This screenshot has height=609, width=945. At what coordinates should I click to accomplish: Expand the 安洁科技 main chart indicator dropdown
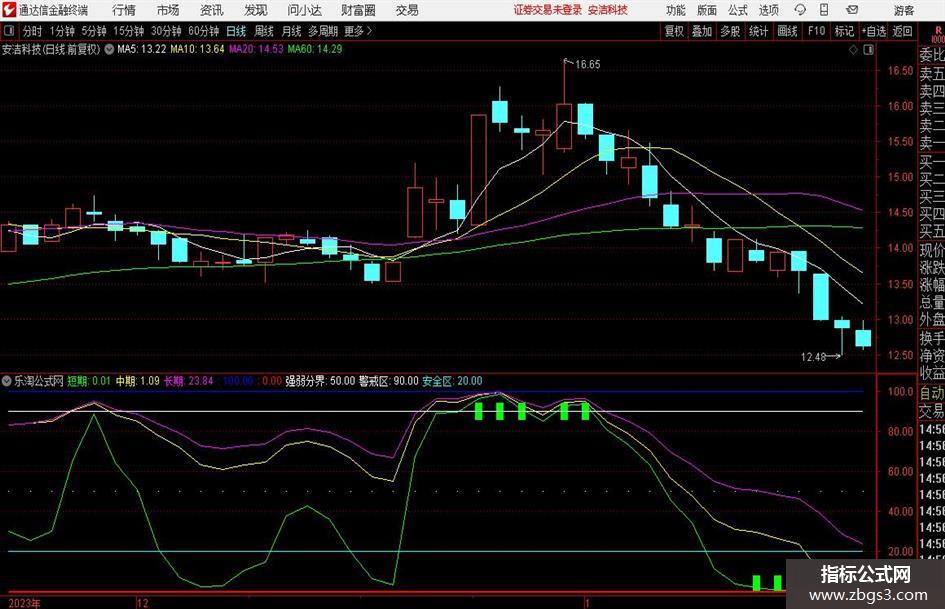pos(109,49)
